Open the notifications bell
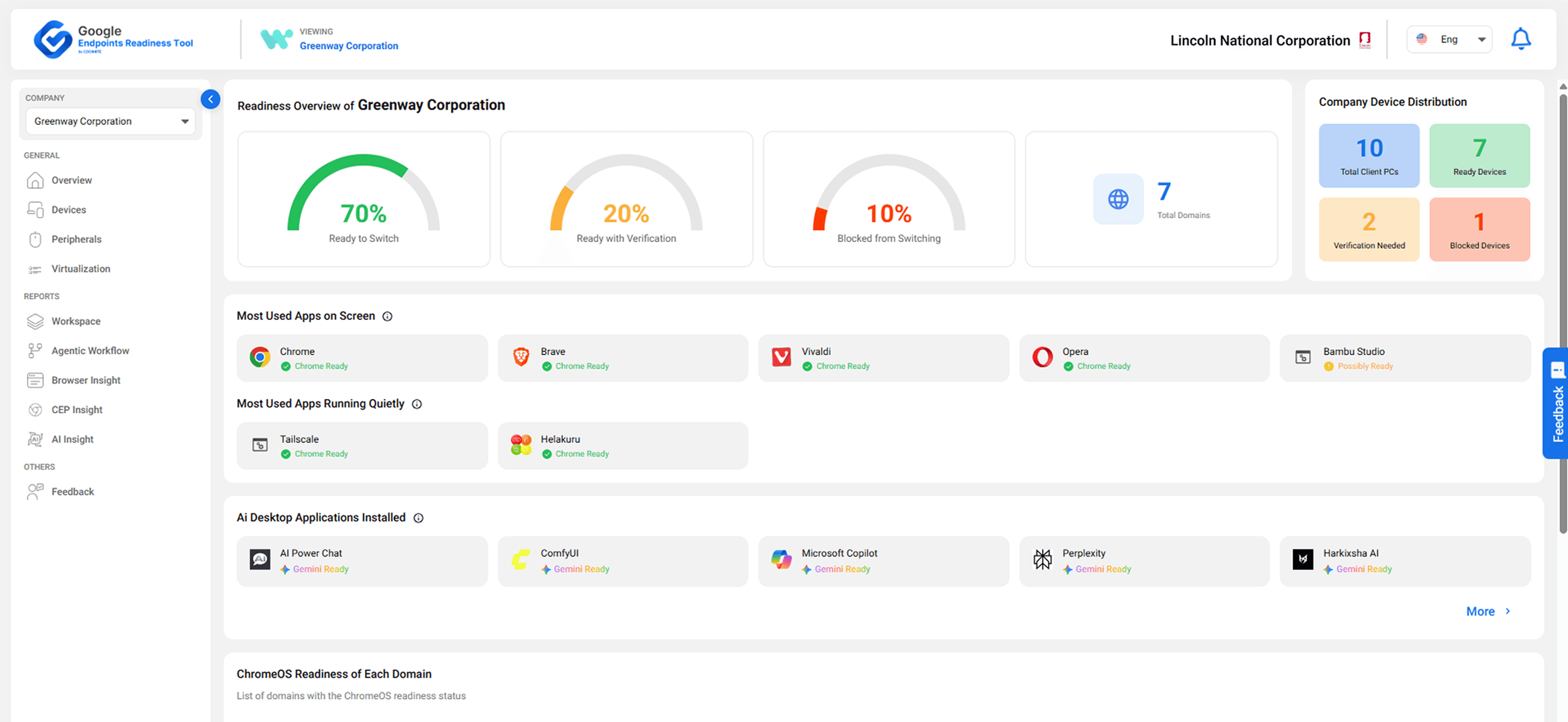Image resolution: width=1568 pixels, height=722 pixels. pos(1521,40)
